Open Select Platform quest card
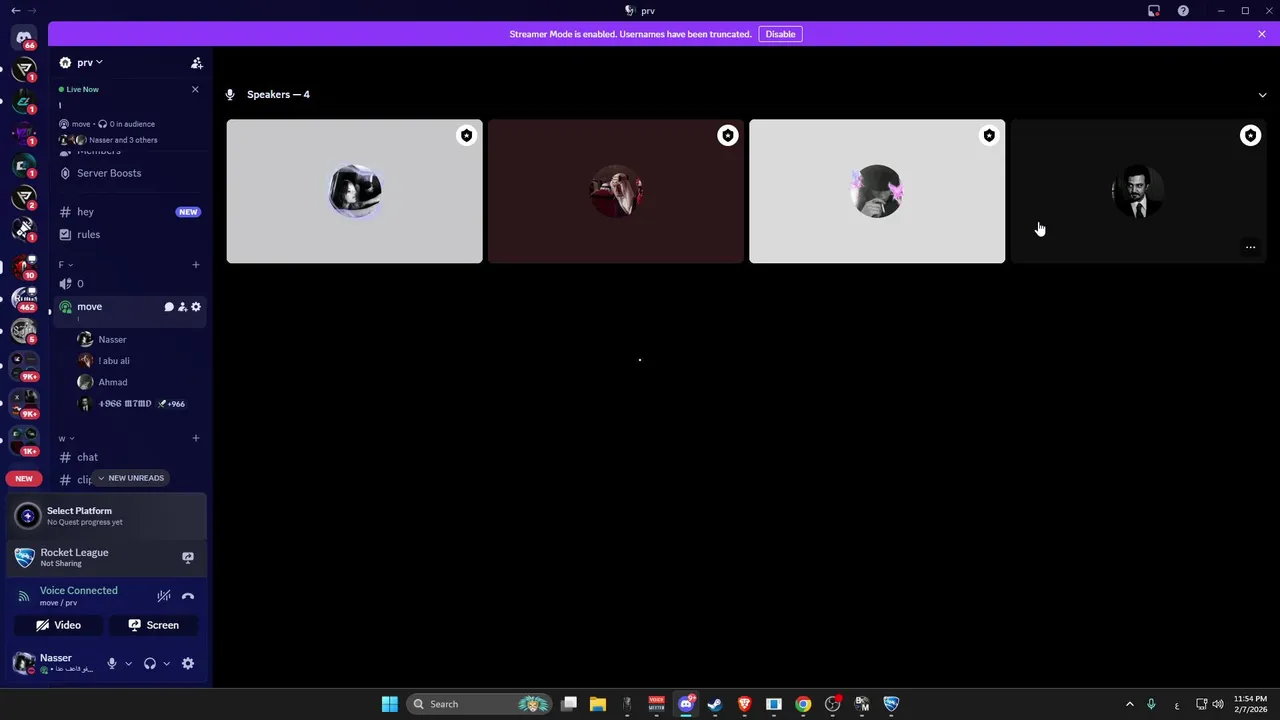1280x720 pixels. point(107,516)
